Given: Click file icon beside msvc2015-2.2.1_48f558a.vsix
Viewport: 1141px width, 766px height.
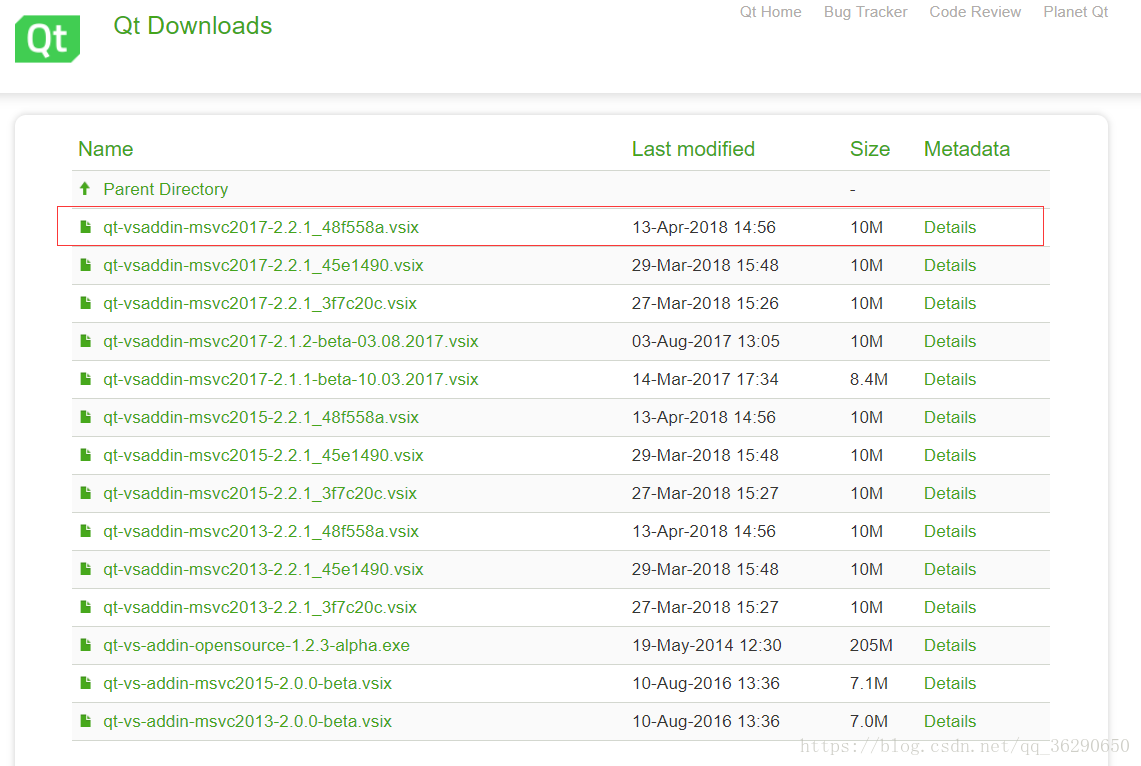Looking at the screenshot, I should click(x=86, y=417).
